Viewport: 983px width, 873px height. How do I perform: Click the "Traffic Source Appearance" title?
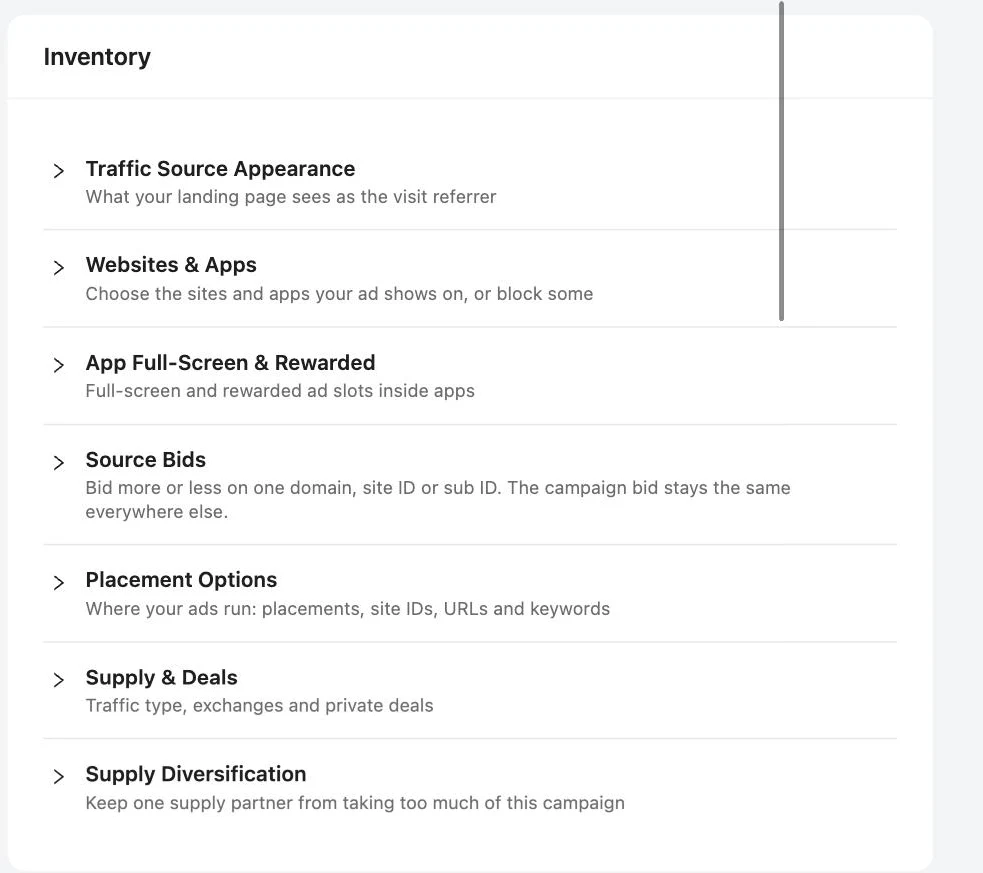(x=220, y=169)
